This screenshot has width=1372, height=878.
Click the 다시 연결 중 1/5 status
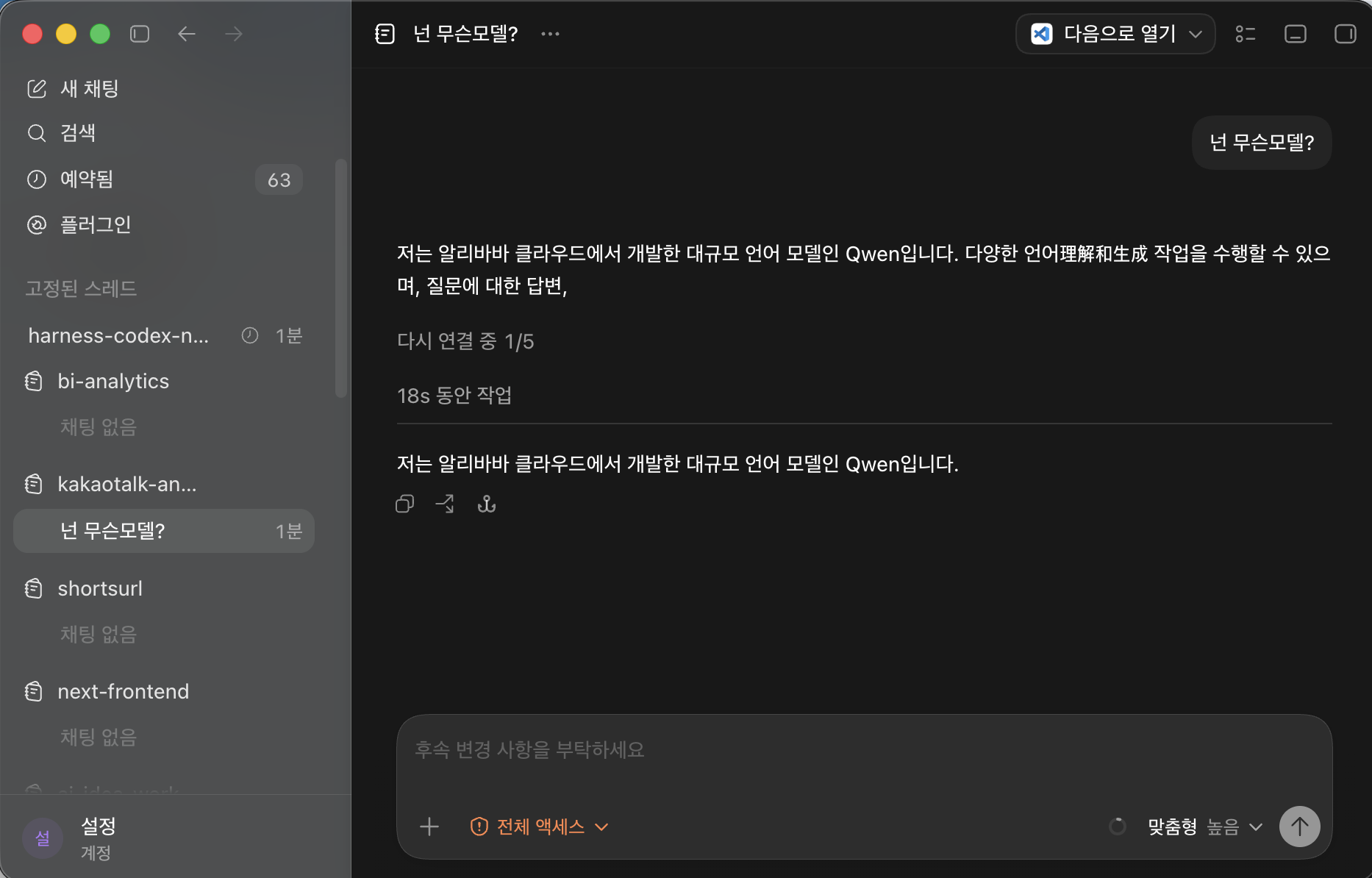point(465,341)
